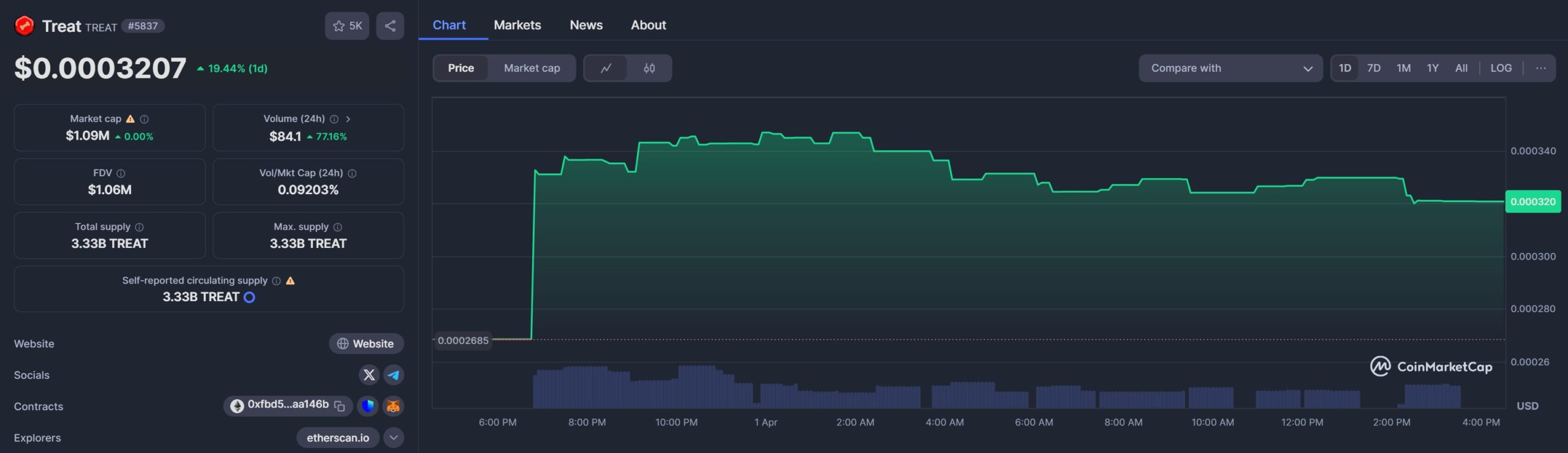Screen dimensions: 1568x453
Task: Click the share icon button
Action: click(390, 26)
